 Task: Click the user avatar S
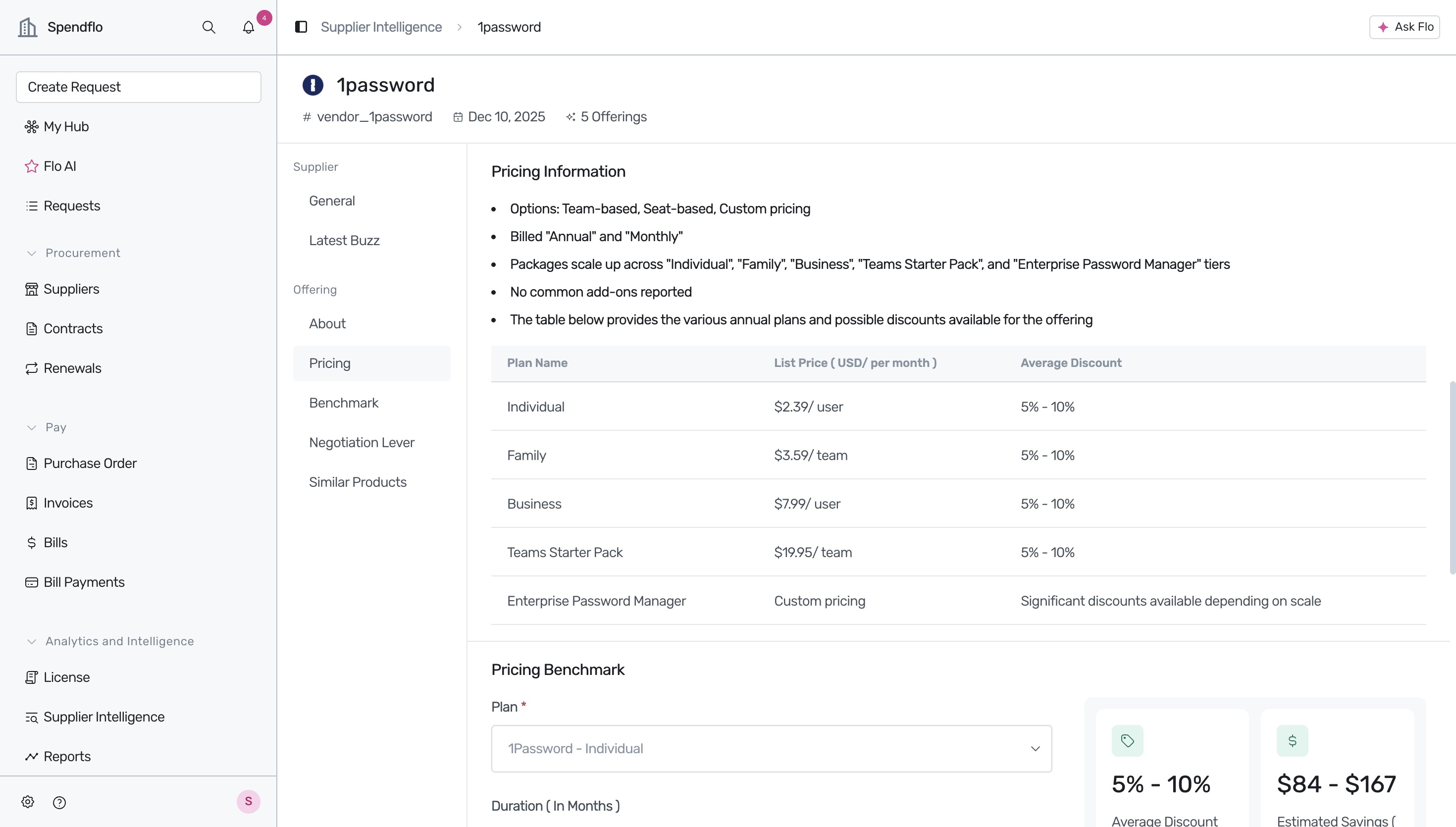coord(248,801)
